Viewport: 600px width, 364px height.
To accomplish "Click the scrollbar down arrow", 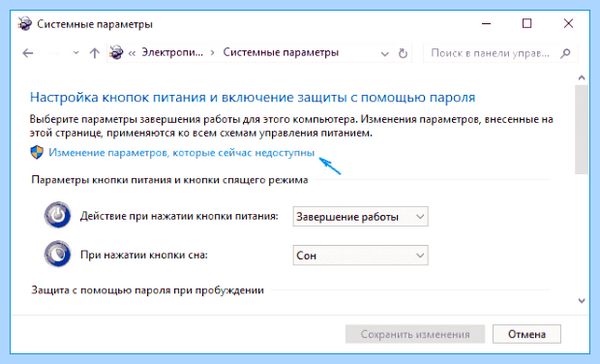I will pyautogui.click(x=582, y=301).
